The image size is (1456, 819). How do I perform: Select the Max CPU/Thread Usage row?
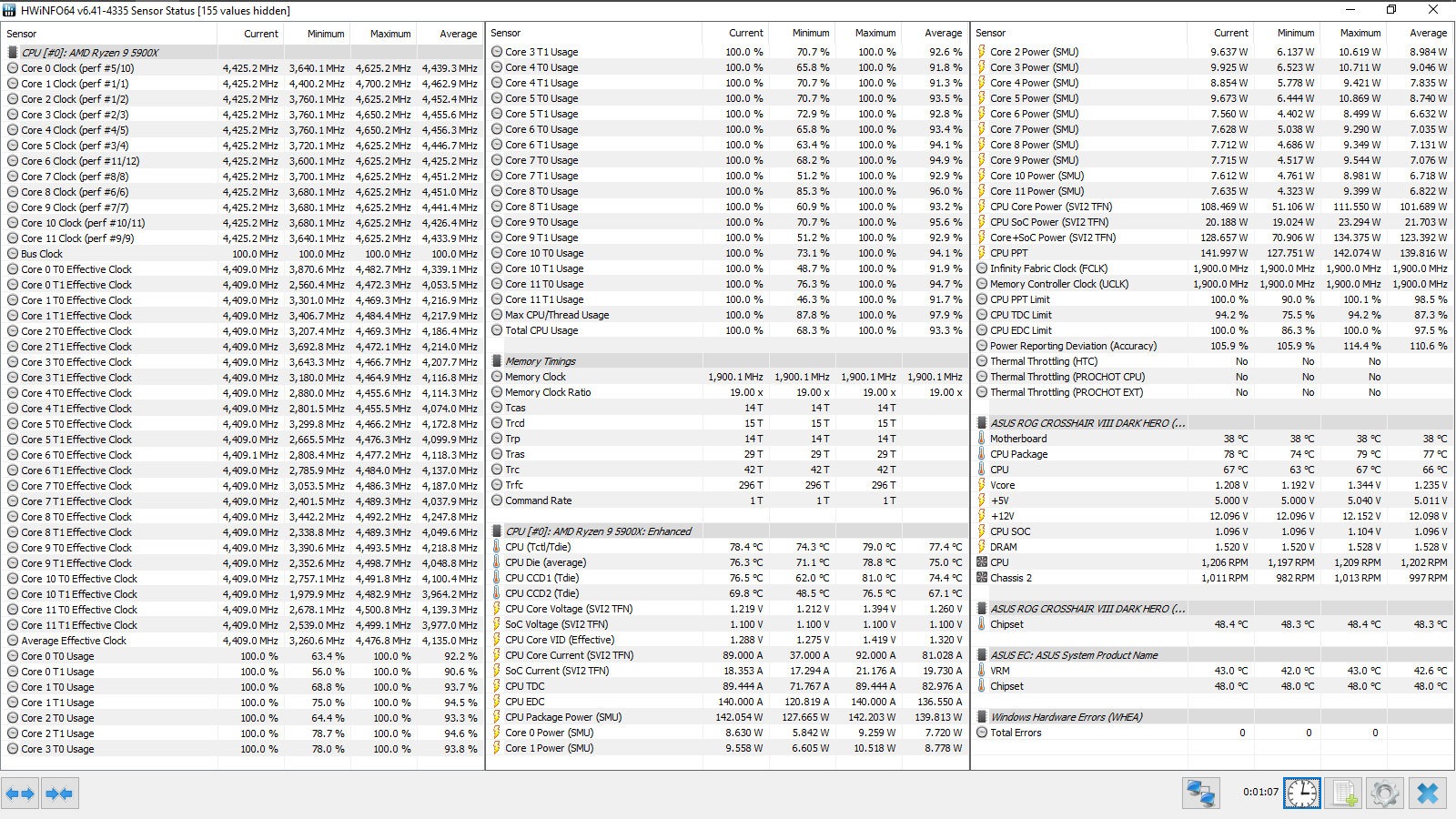click(x=727, y=315)
